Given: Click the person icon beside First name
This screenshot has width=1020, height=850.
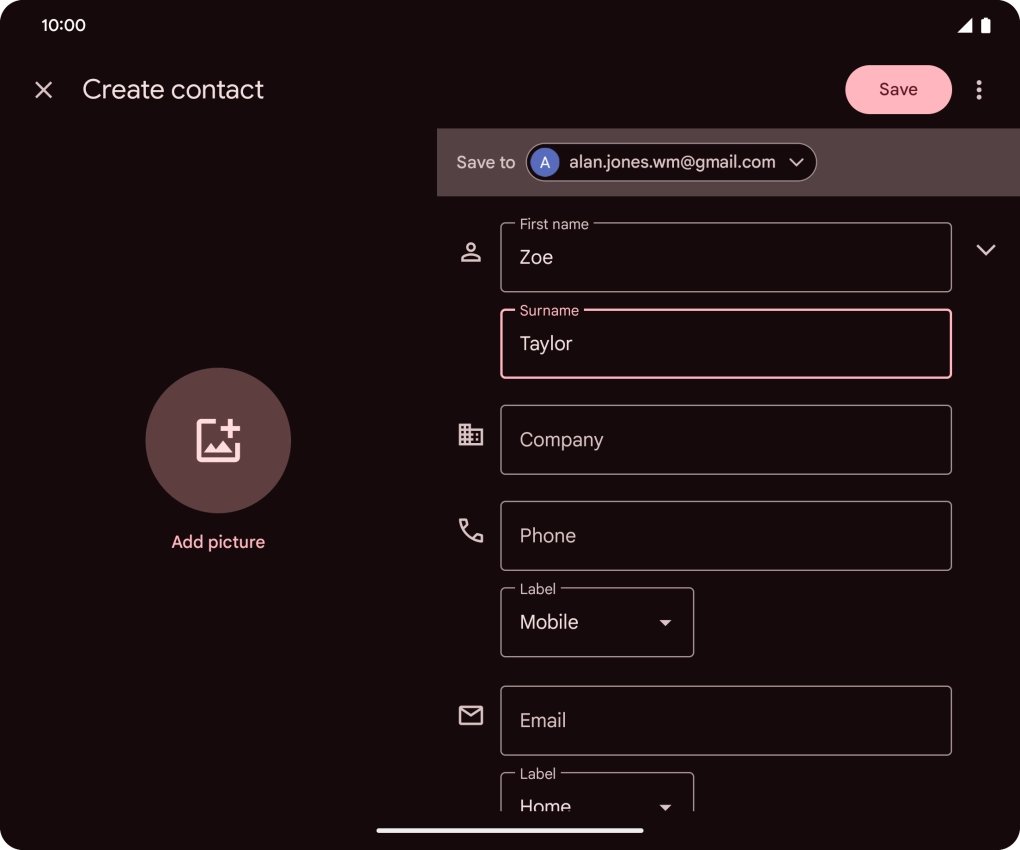Looking at the screenshot, I should point(471,253).
